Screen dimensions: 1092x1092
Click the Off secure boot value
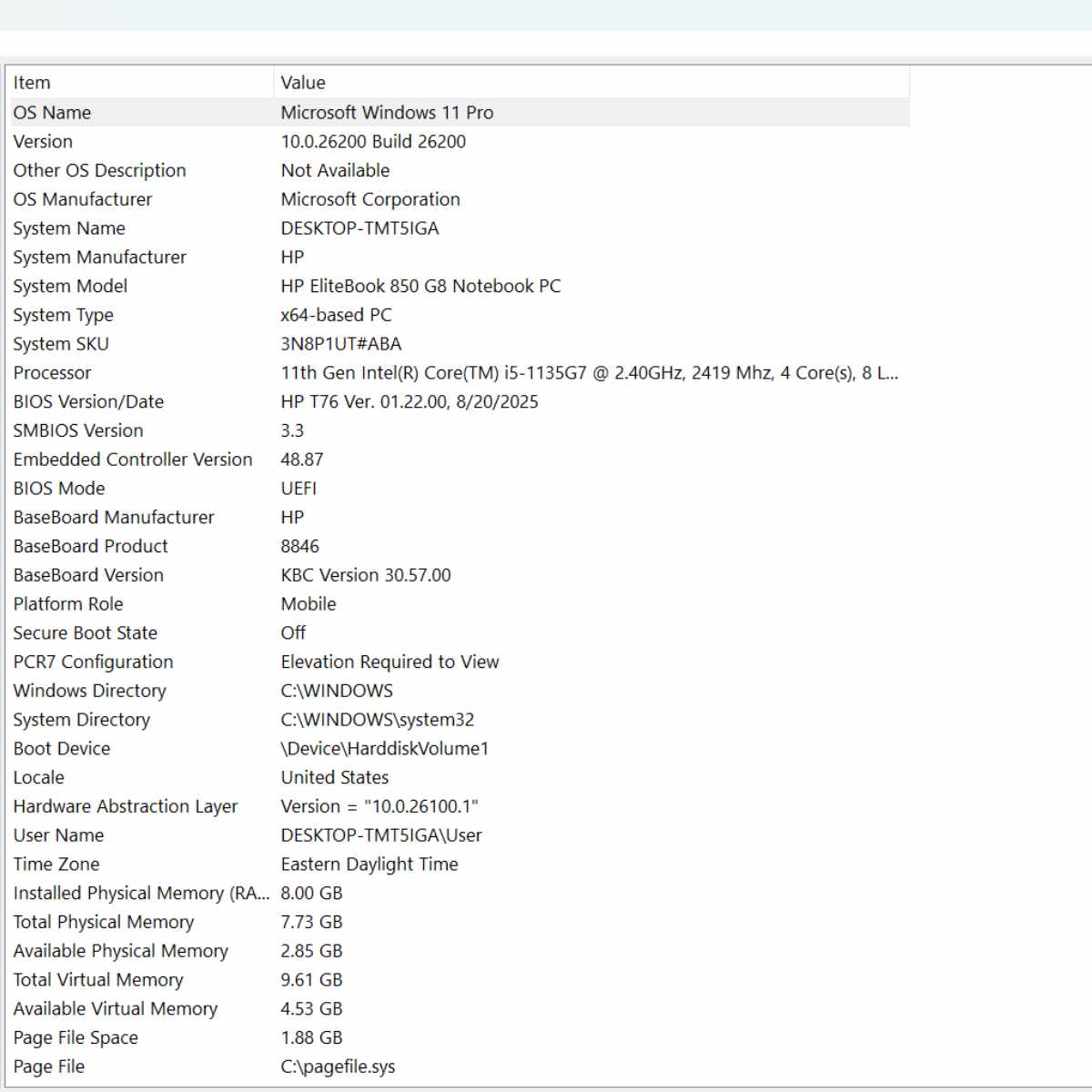click(x=293, y=633)
